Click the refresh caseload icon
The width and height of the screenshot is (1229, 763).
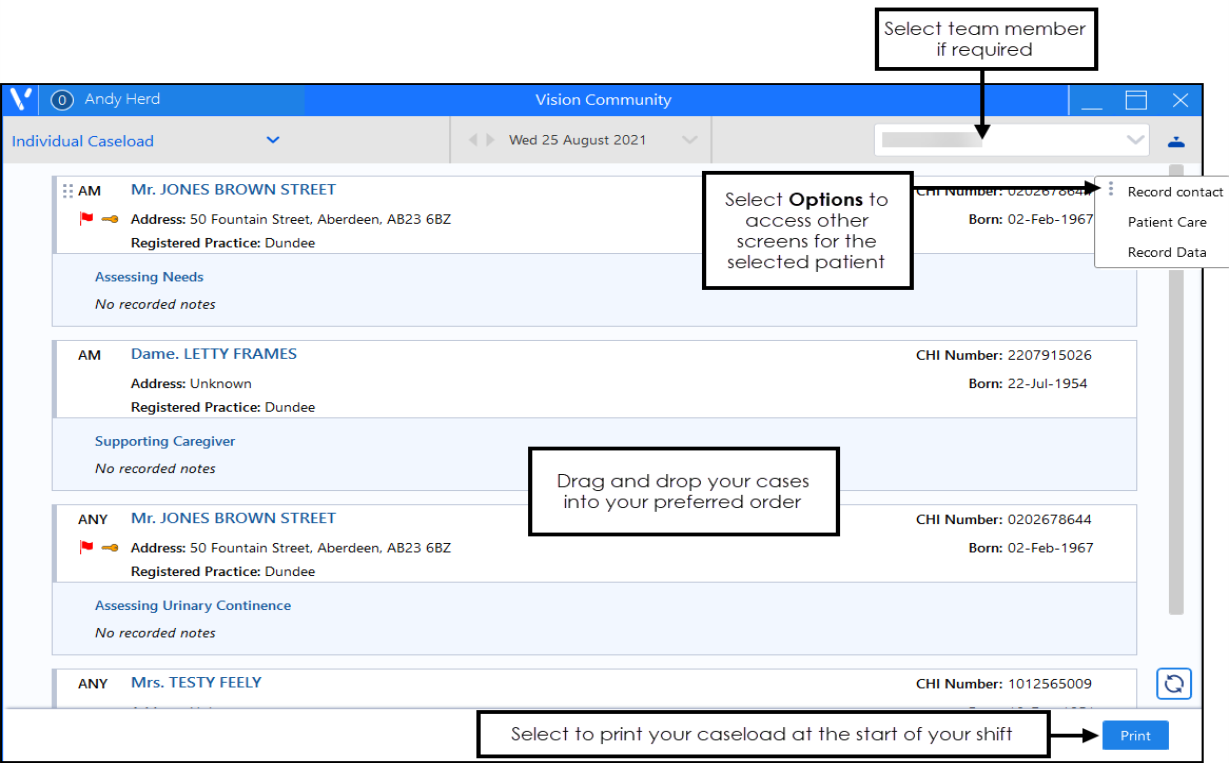tap(1174, 684)
